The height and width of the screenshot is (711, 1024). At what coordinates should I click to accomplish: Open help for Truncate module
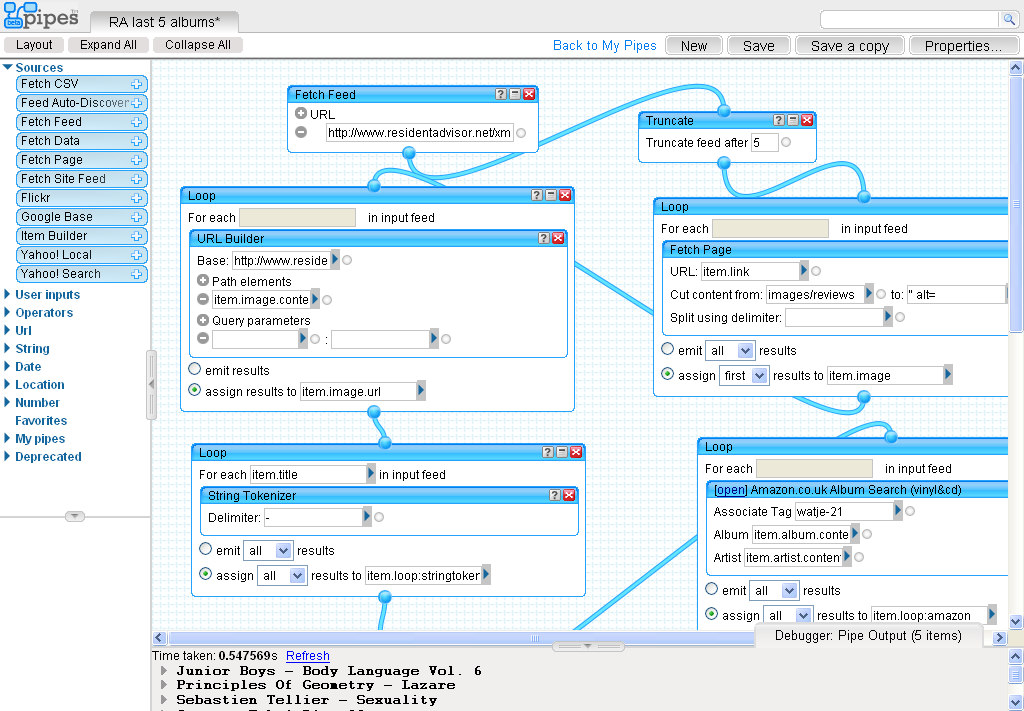778,120
